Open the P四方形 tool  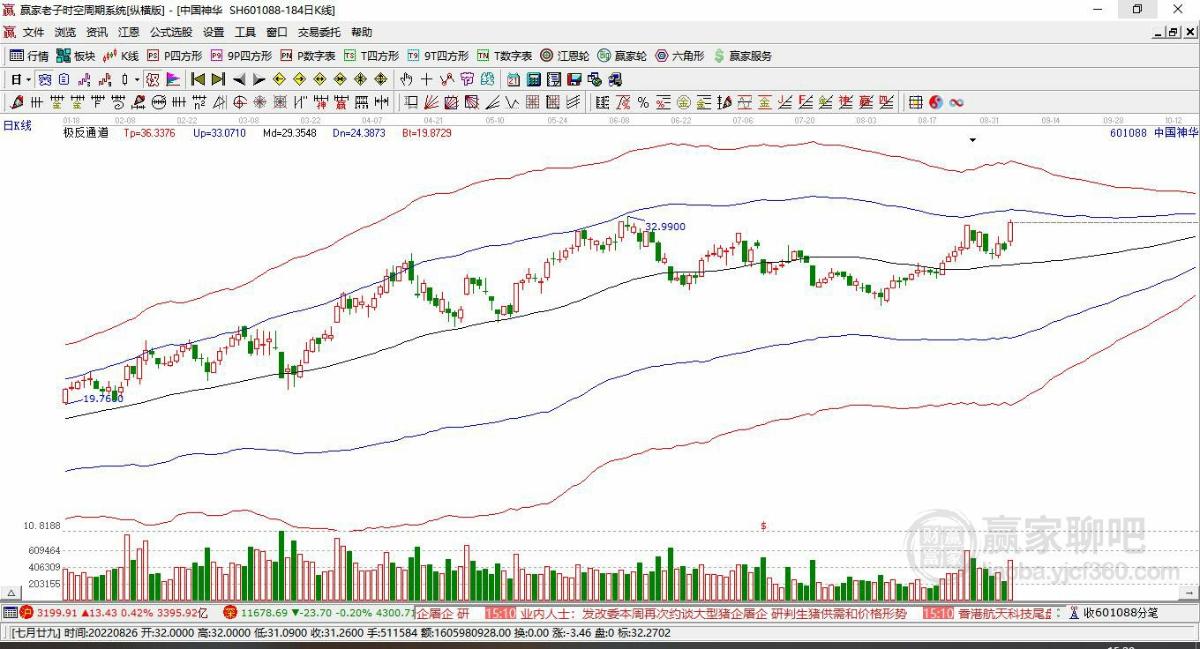coord(175,56)
